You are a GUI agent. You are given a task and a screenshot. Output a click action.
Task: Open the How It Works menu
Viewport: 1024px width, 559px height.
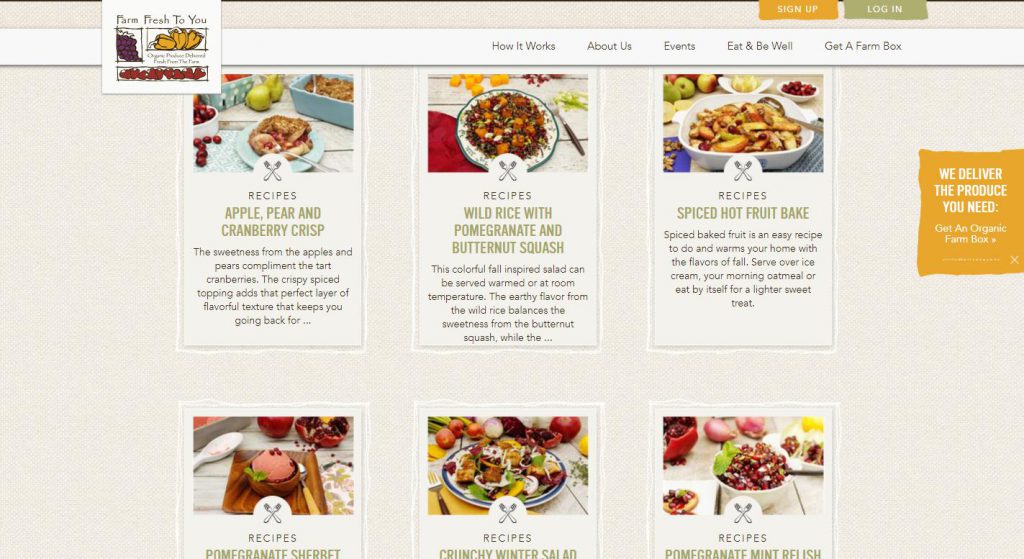523,46
